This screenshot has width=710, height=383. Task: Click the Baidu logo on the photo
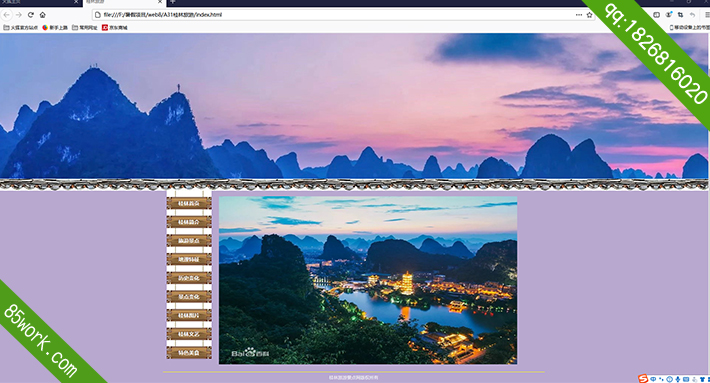[x=249, y=353]
